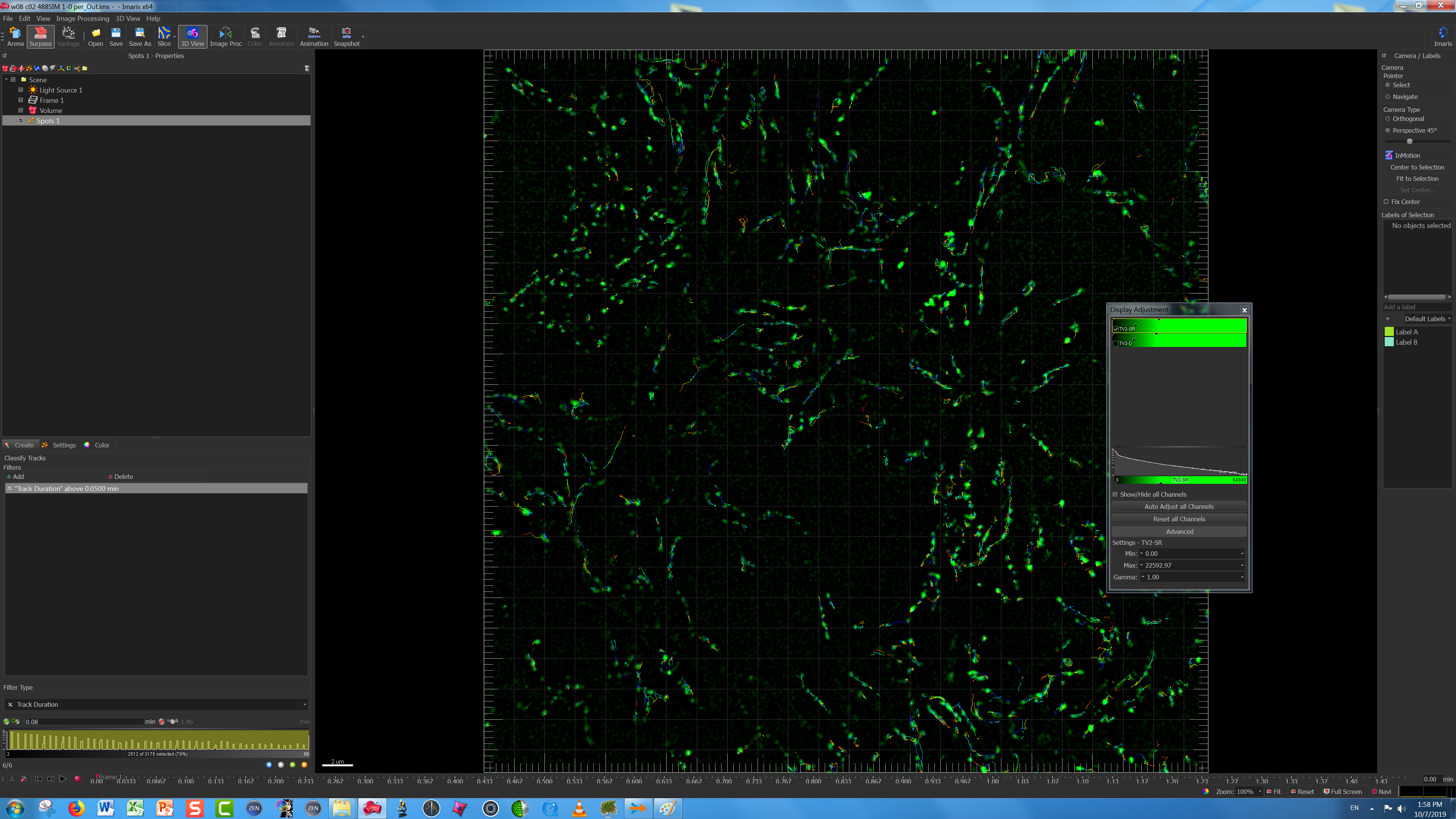1456x819 pixels.
Task: Open the Track Duration filter type dropdown
Action: click(x=157, y=704)
